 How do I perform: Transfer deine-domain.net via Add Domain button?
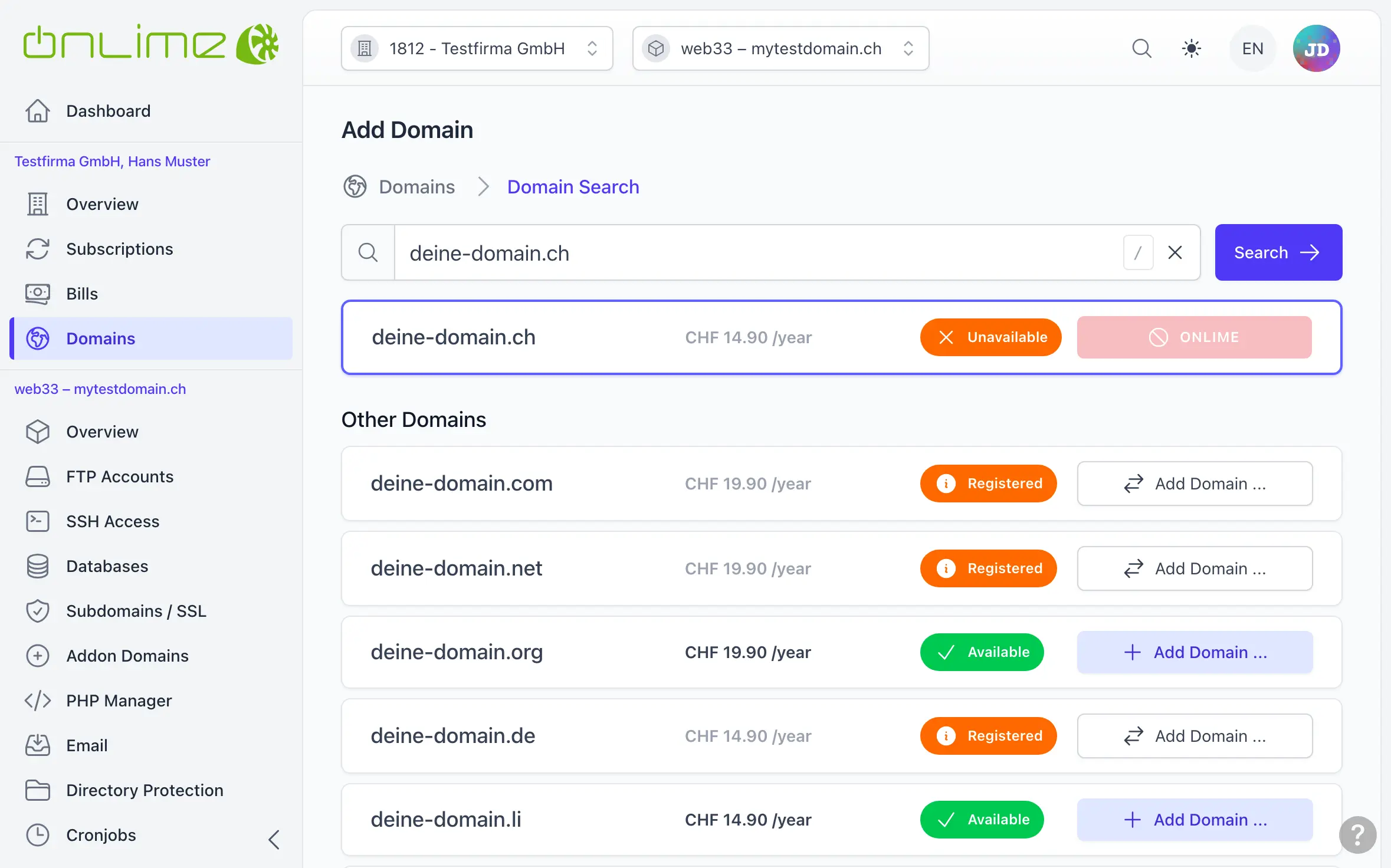(x=1195, y=568)
